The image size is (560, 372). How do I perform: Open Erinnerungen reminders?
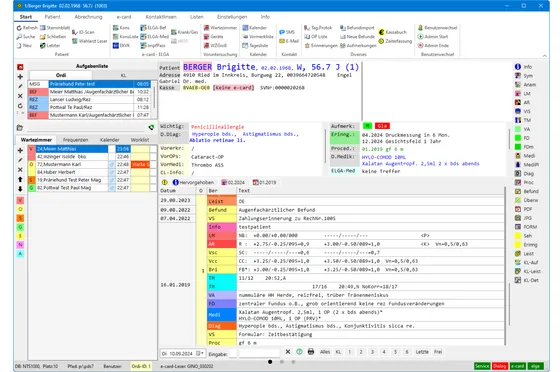[321, 45]
